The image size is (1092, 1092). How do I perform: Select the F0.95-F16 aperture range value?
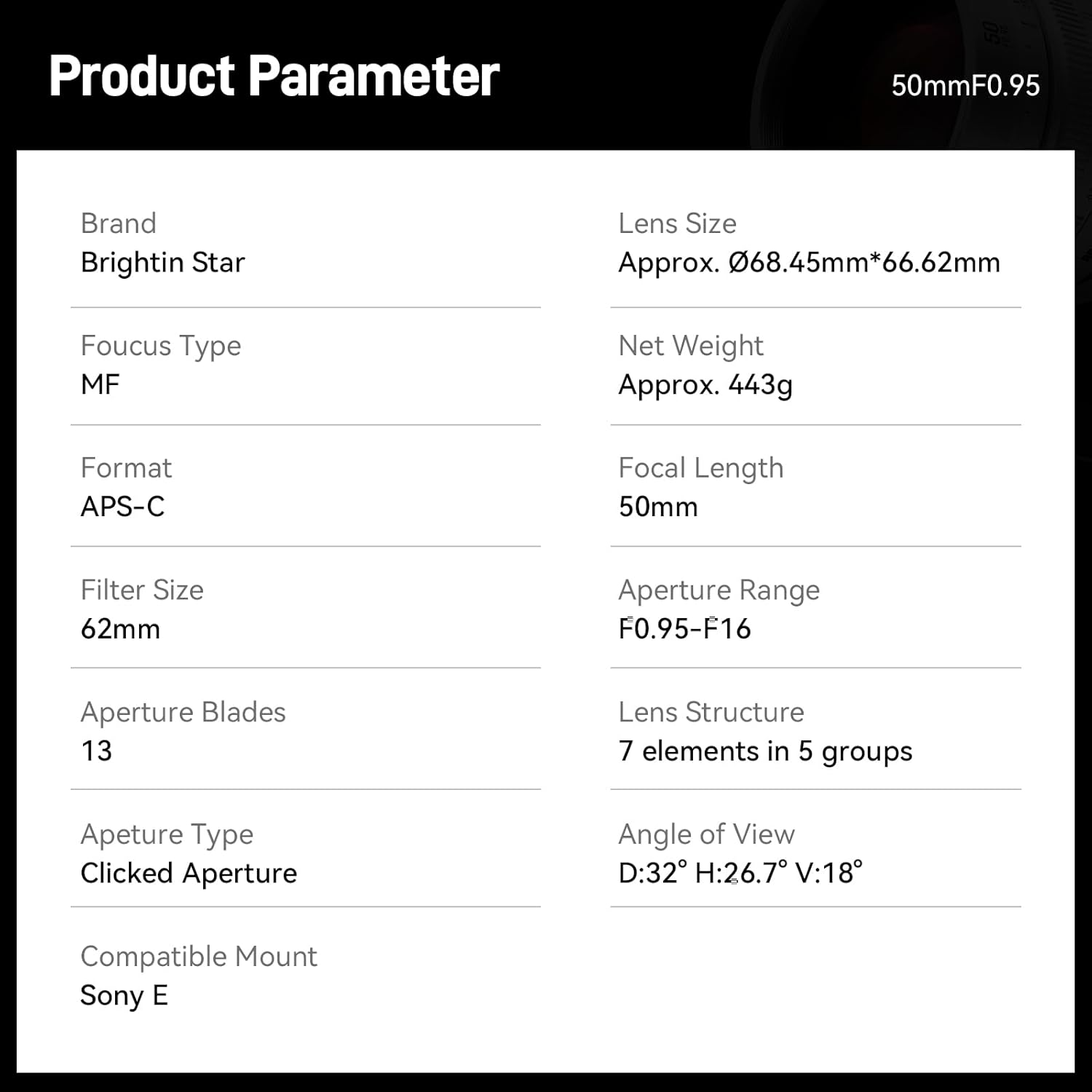[684, 629]
